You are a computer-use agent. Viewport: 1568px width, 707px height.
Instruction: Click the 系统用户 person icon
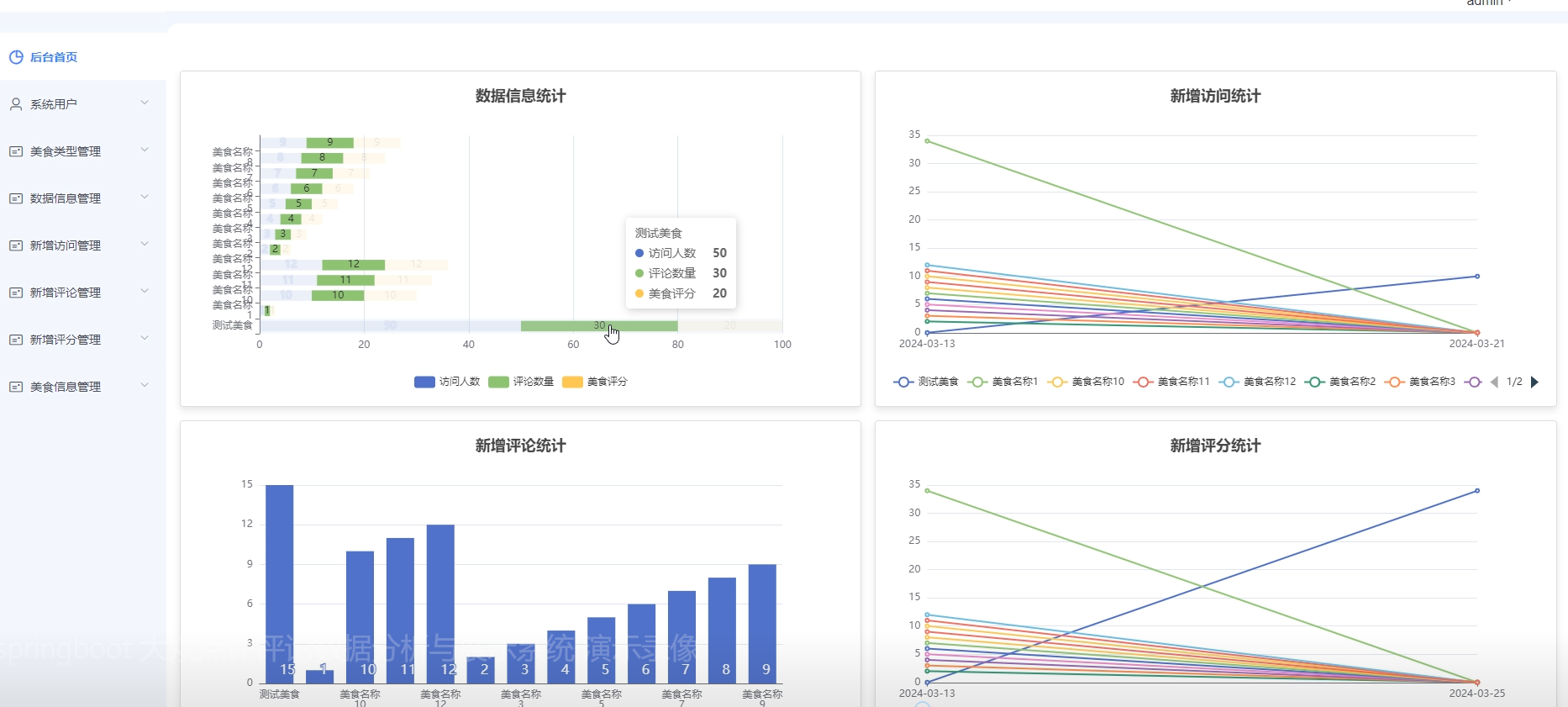tap(16, 104)
